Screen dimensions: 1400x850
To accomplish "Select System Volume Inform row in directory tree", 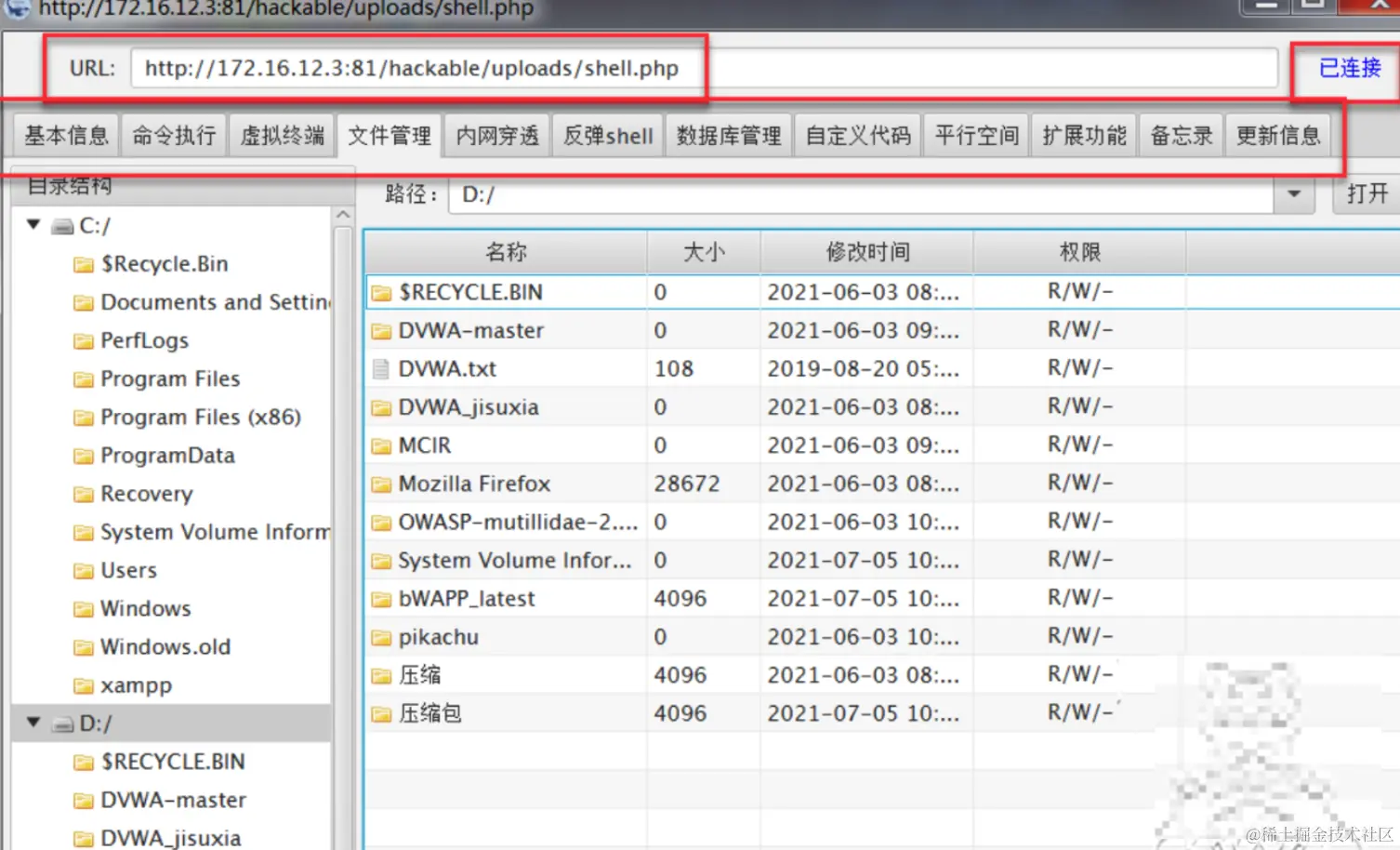I will click(172, 532).
